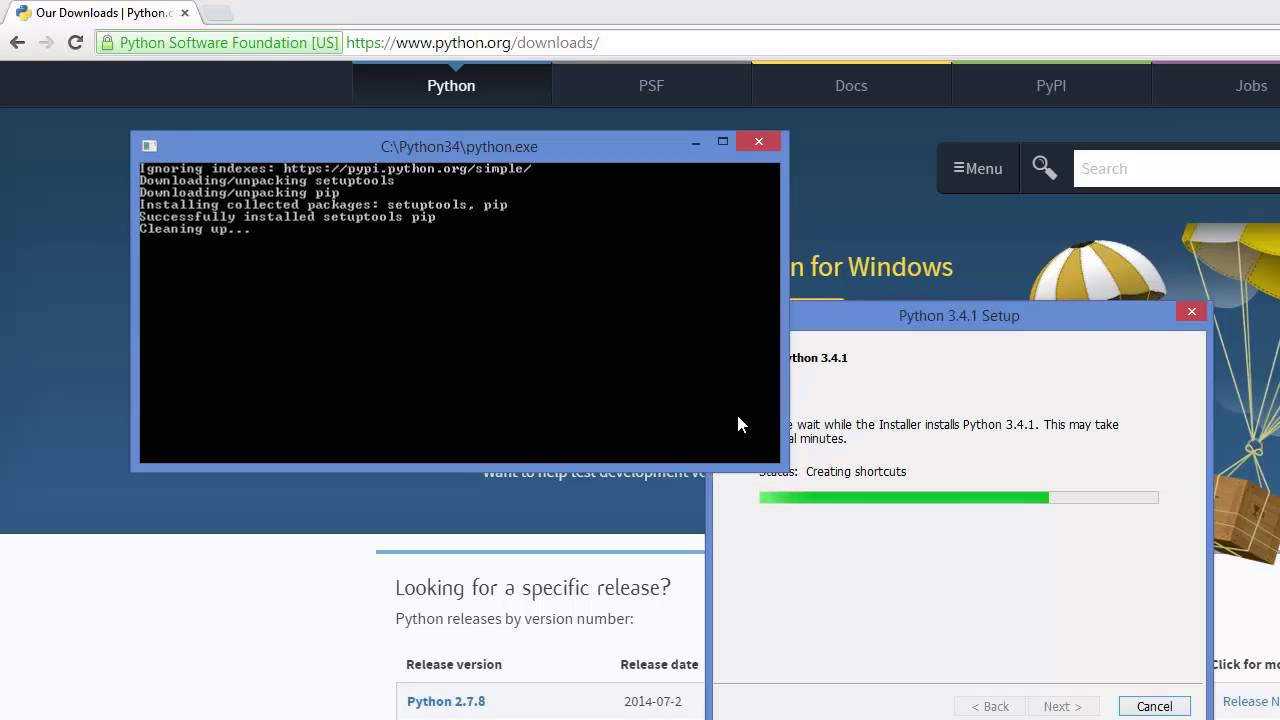Click the 'Python Software Foundation [US]' certificate label
This screenshot has height=720, width=1280.
click(x=229, y=42)
